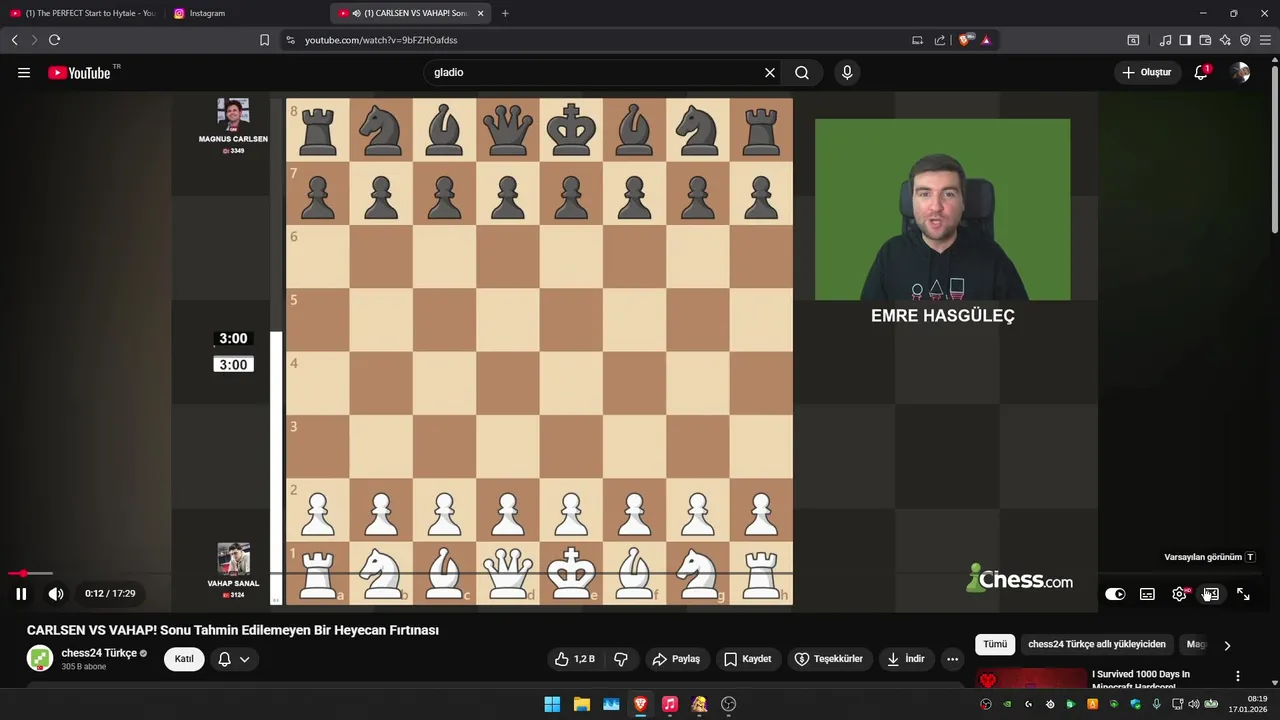Expand the channel notification bell dropdown
Screen dimensions: 1280x720
(x=234, y=659)
